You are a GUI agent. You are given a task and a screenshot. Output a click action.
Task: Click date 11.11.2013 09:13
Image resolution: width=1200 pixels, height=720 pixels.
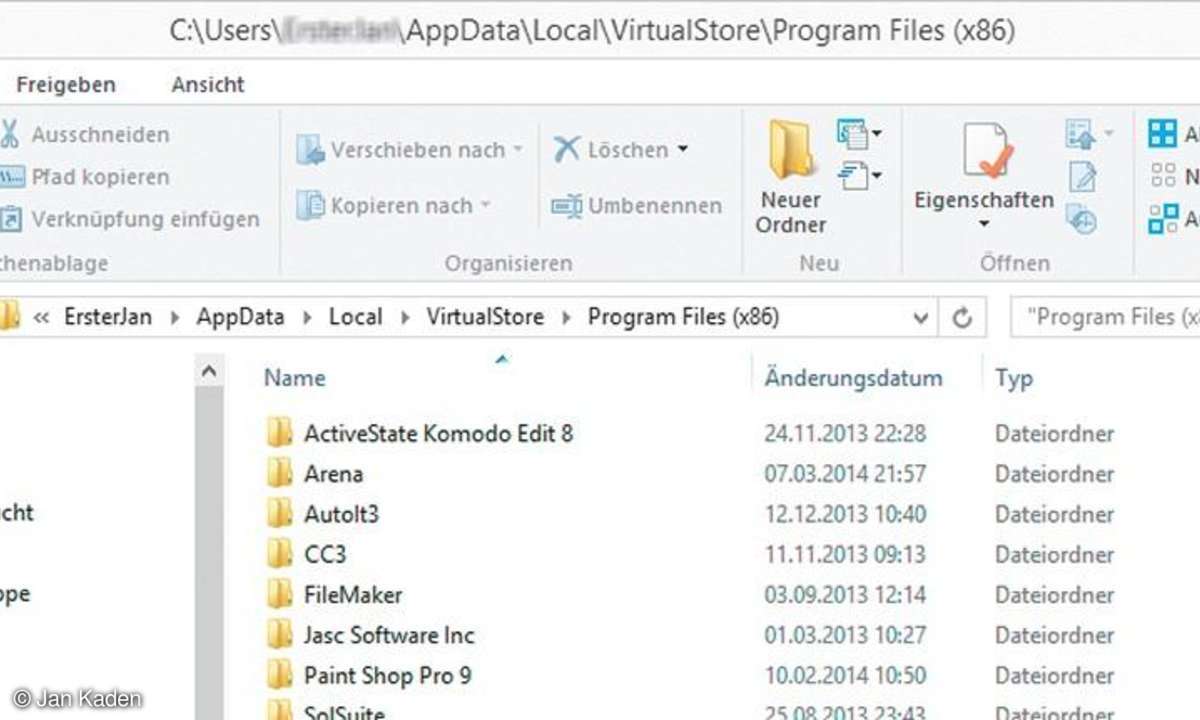[845, 554]
